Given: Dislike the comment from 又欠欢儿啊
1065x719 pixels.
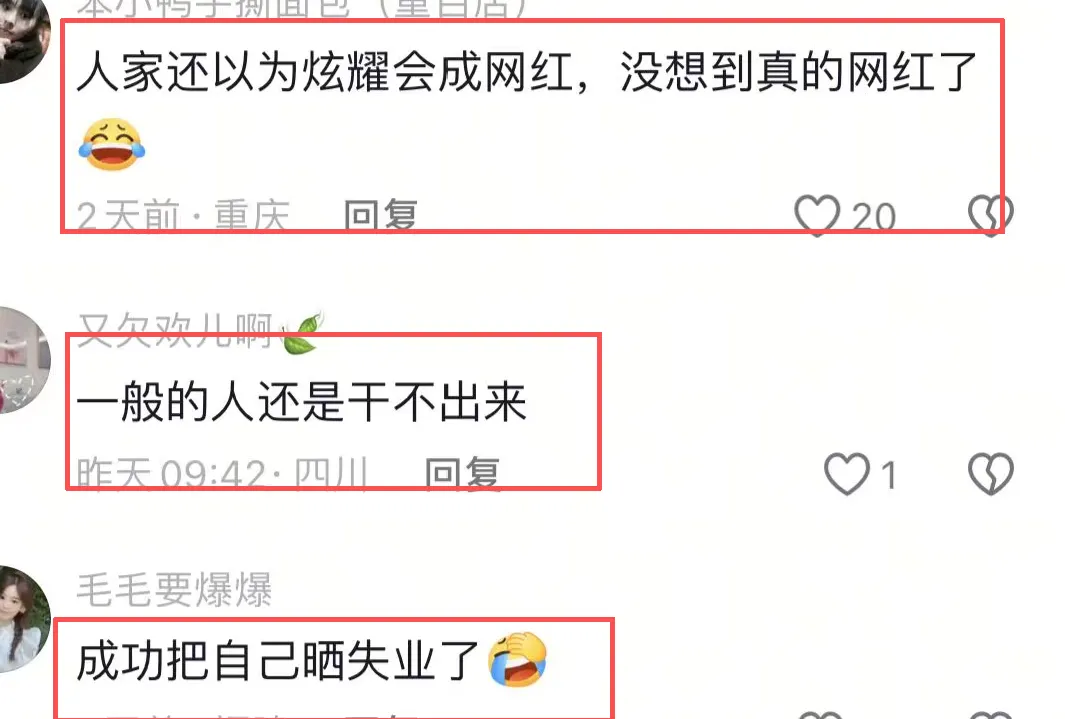Looking at the screenshot, I should [x=990, y=473].
